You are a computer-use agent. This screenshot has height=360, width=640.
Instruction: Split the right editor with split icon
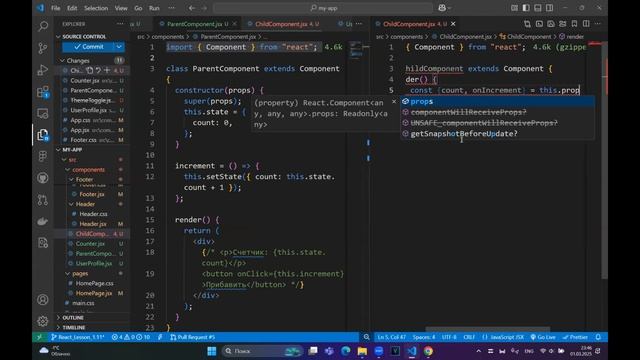pyautogui.click(x=586, y=24)
